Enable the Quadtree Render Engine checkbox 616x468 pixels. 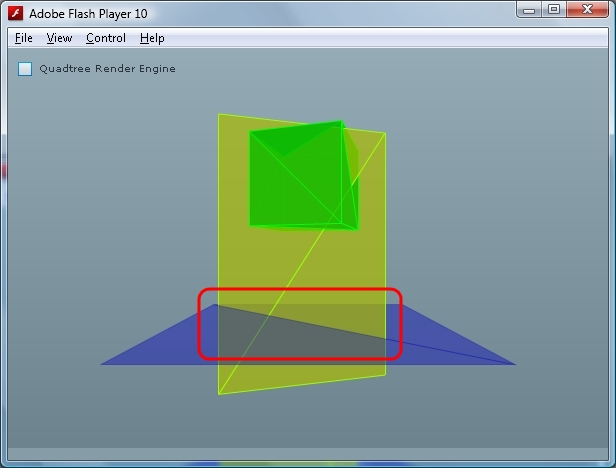[x=25, y=69]
